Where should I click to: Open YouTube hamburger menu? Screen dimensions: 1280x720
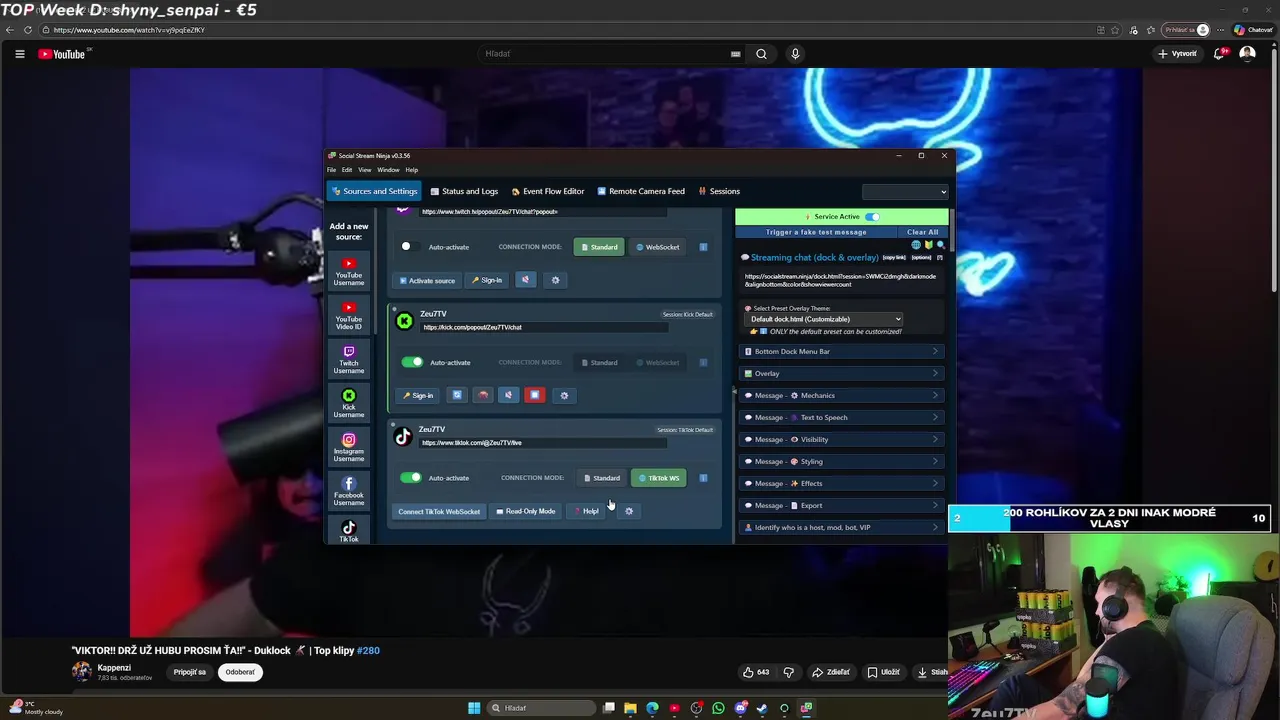coord(19,54)
